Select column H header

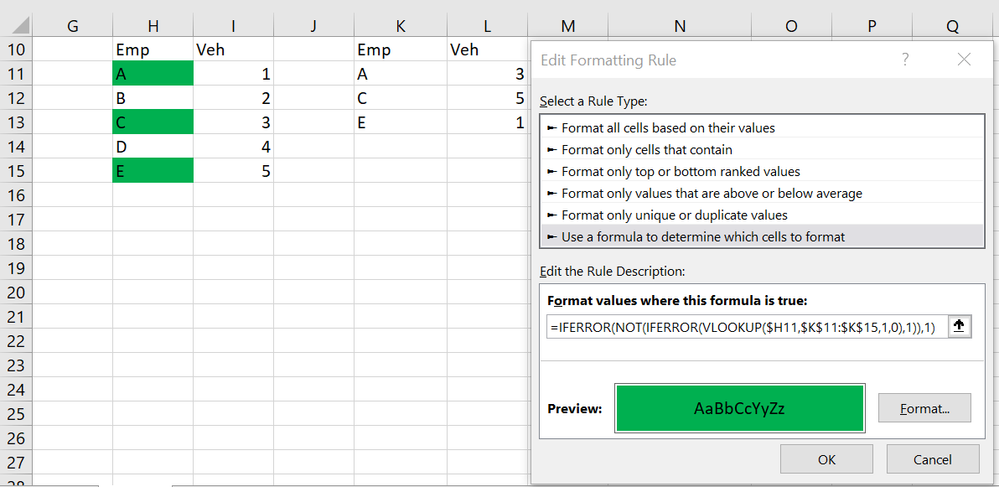click(152, 26)
